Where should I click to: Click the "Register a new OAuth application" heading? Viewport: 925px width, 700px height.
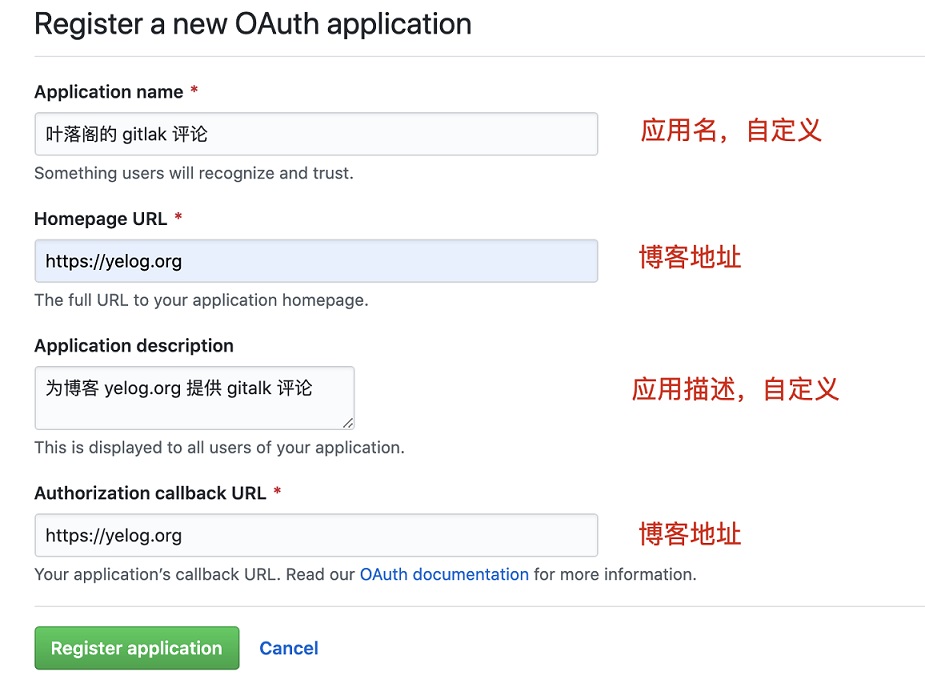(253, 24)
